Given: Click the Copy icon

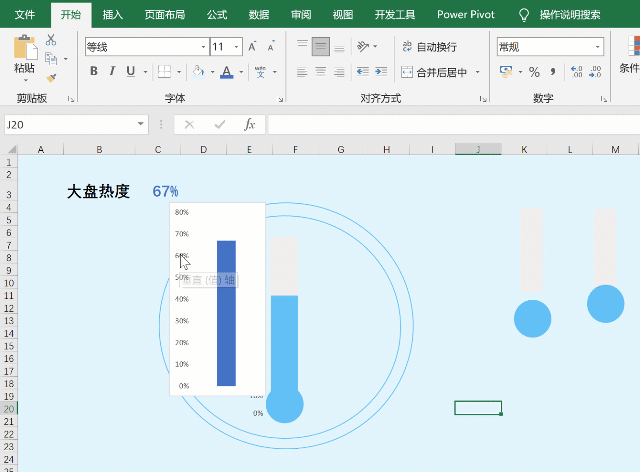Looking at the screenshot, I should point(51,59).
